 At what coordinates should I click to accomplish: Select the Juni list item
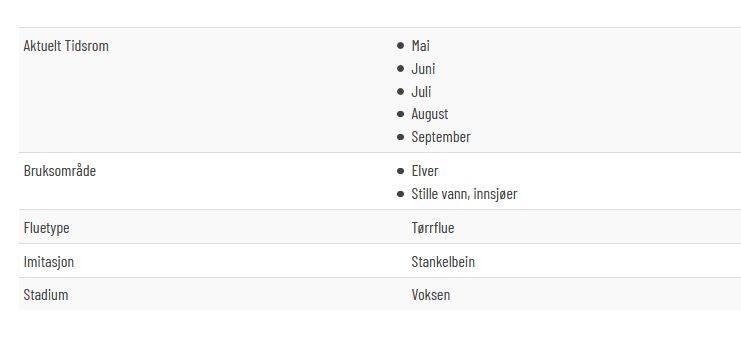point(423,69)
